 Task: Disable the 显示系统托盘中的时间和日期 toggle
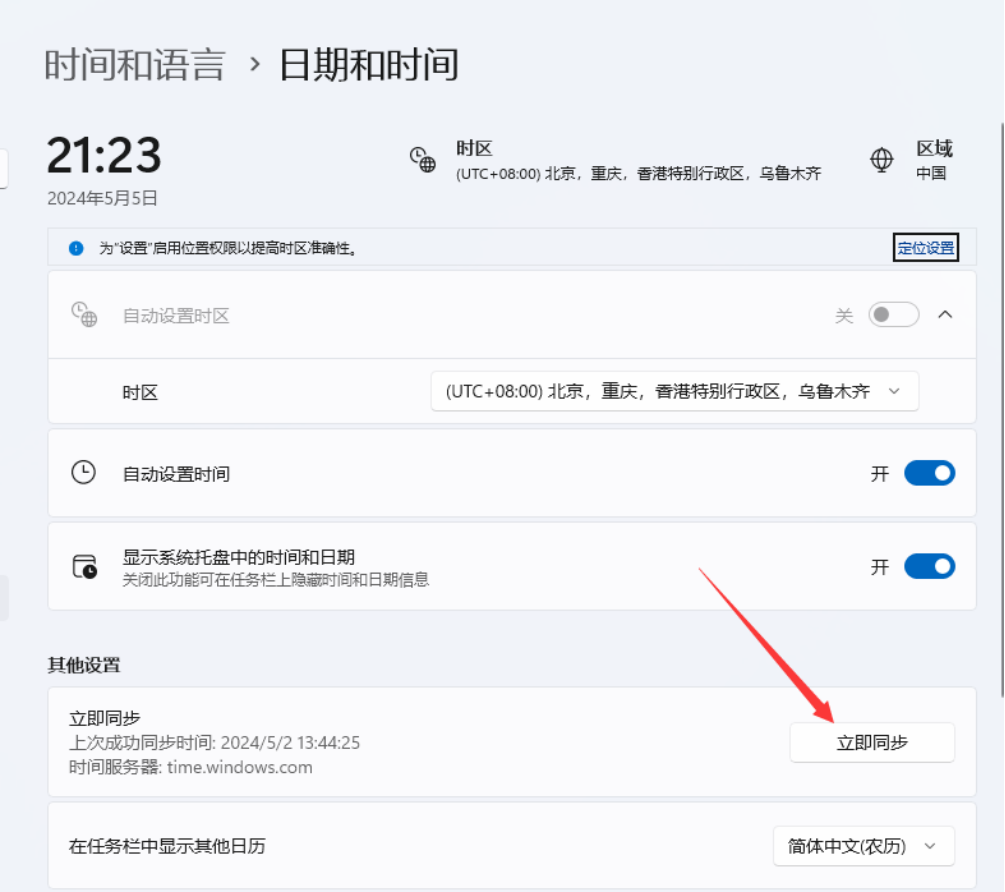(929, 567)
